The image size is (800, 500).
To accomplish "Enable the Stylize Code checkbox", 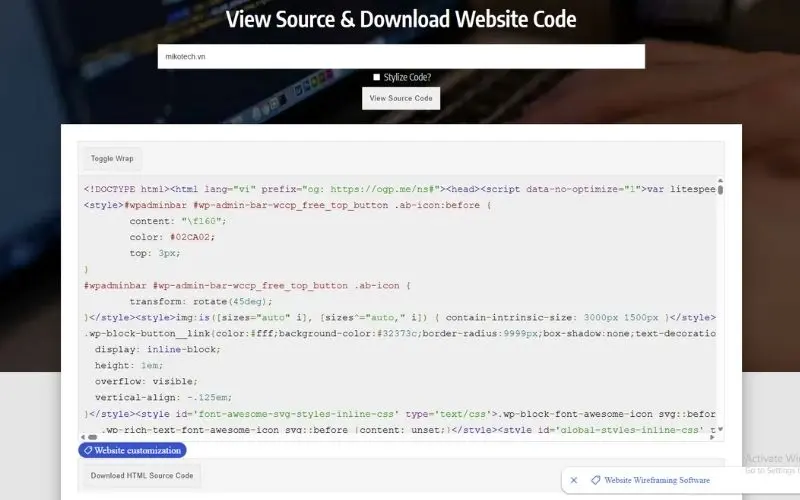I will [x=377, y=77].
